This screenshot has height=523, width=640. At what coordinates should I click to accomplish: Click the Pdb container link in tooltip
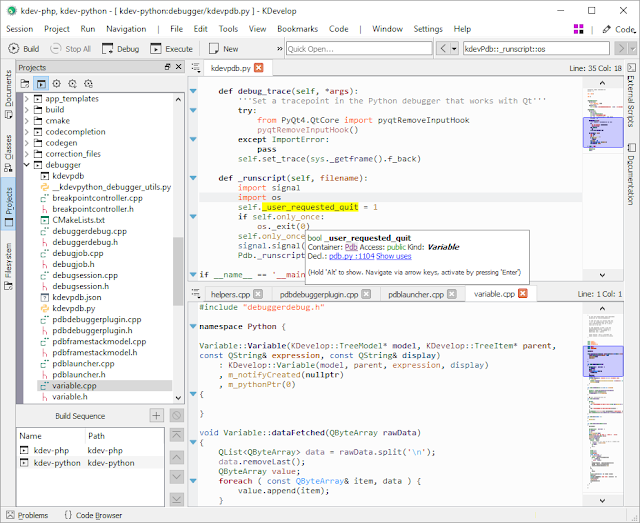(351, 247)
